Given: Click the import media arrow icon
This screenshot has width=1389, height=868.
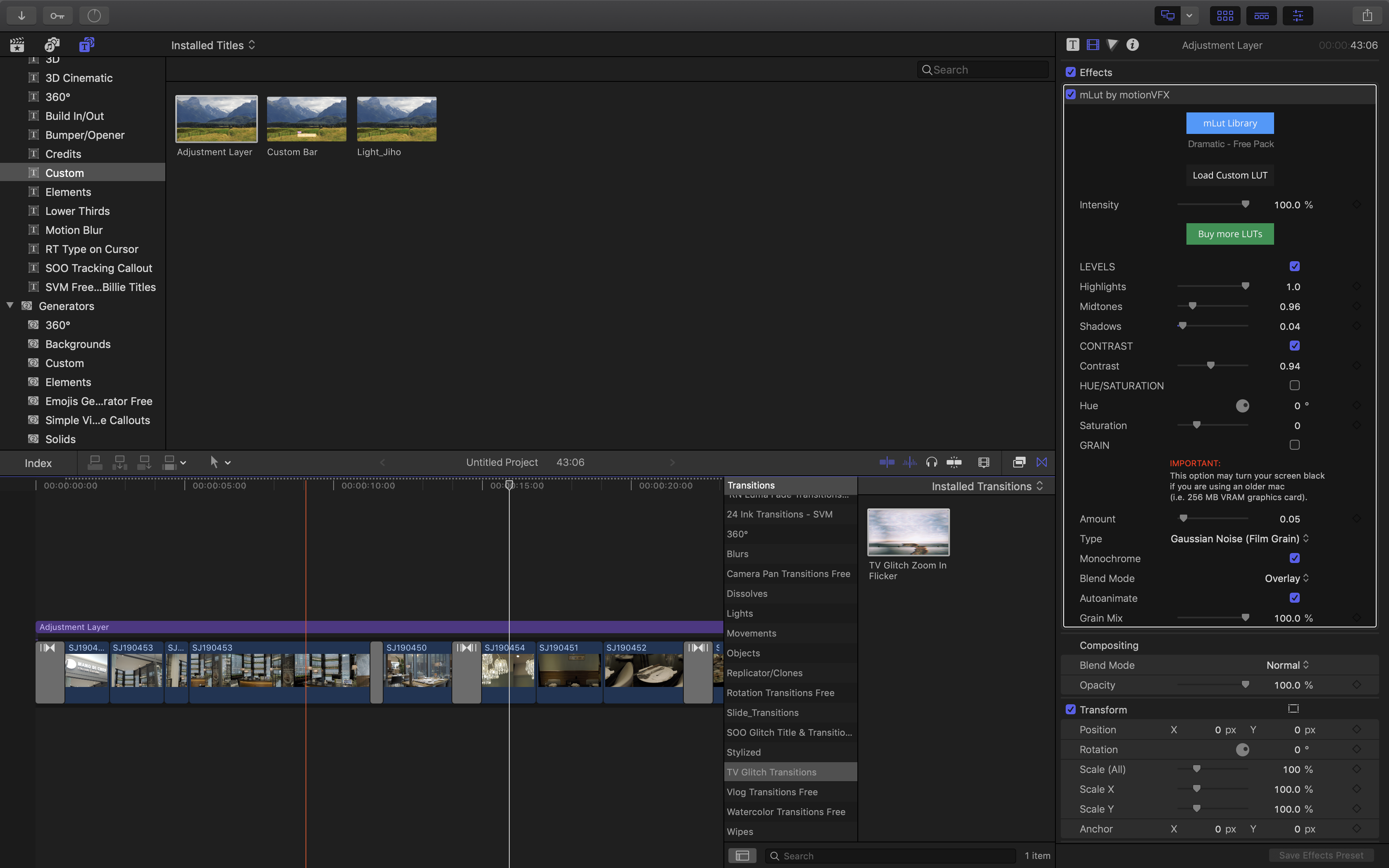Looking at the screenshot, I should click(21, 16).
